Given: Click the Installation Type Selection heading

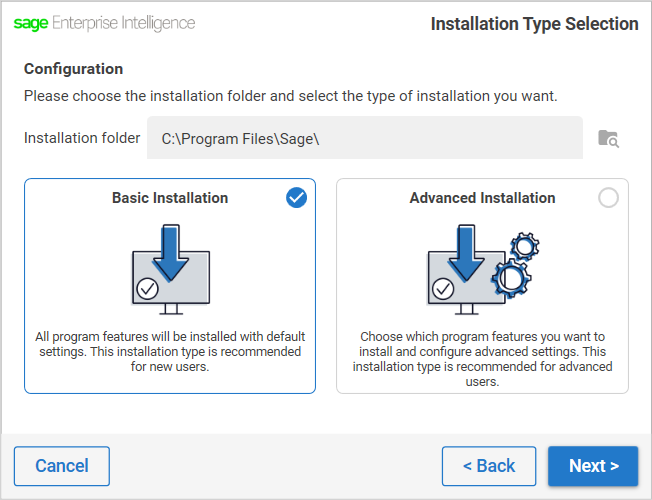Looking at the screenshot, I should pos(534,24).
